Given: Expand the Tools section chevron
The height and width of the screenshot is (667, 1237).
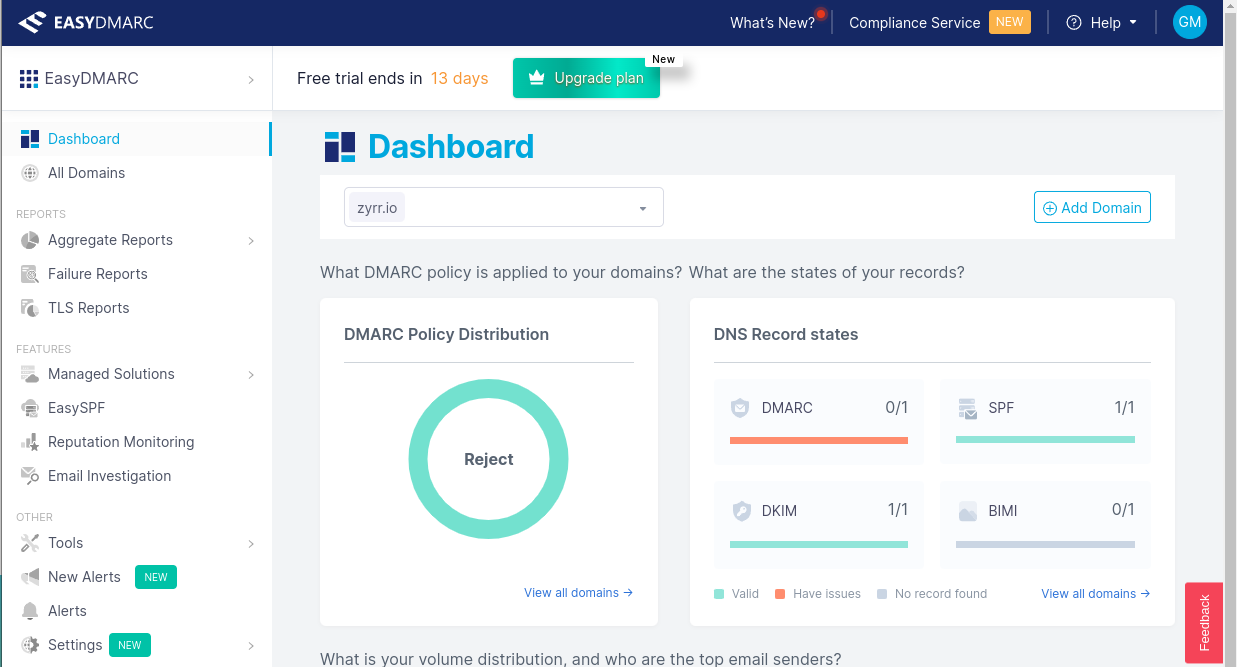Looking at the screenshot, I should [x=250, y=543].
